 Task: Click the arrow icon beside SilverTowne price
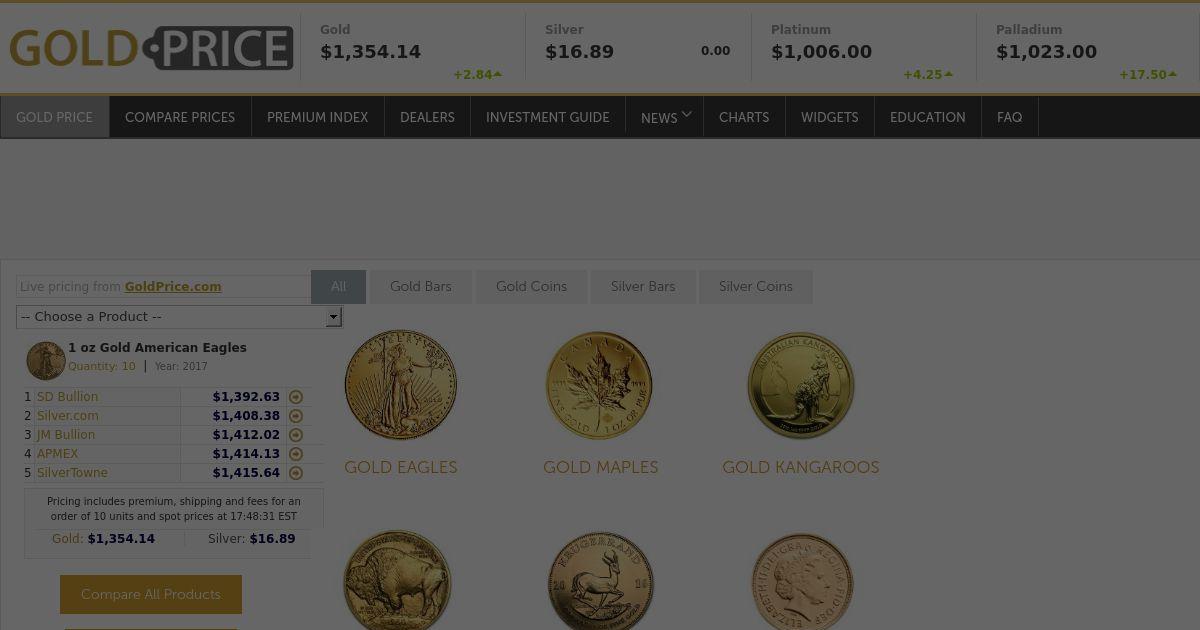pos(296,473)
